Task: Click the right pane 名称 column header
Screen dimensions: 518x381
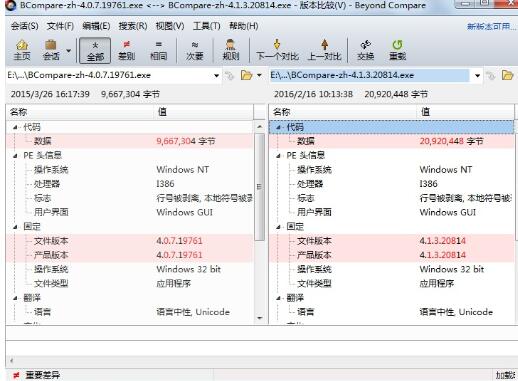Action: tap(343, 112)
